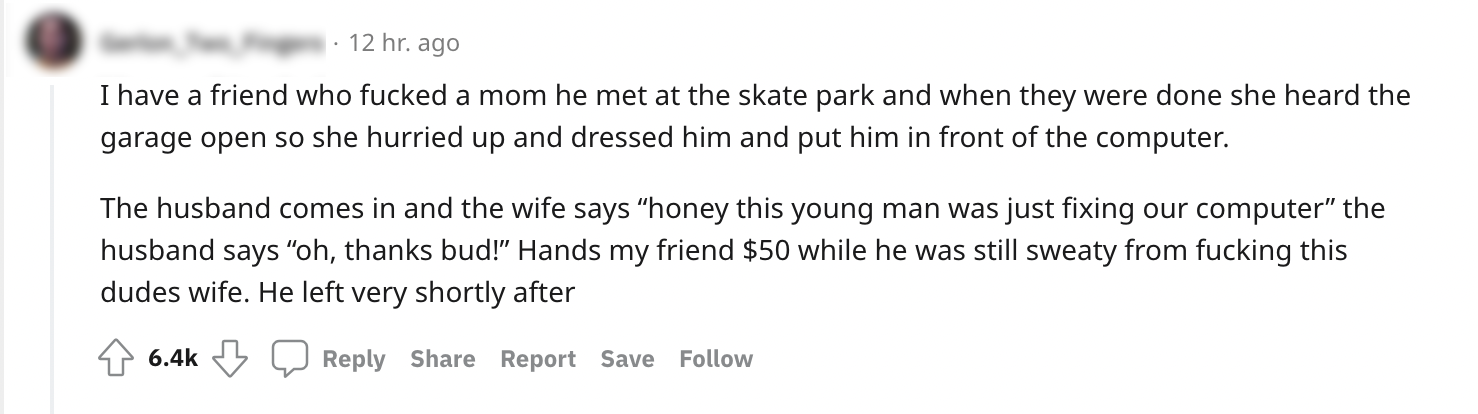Image resolution: width=1478 pixels, height=414 pixels.
Task: Click the "12 hr. ago" timestamp
Action: tap(405, 43)
